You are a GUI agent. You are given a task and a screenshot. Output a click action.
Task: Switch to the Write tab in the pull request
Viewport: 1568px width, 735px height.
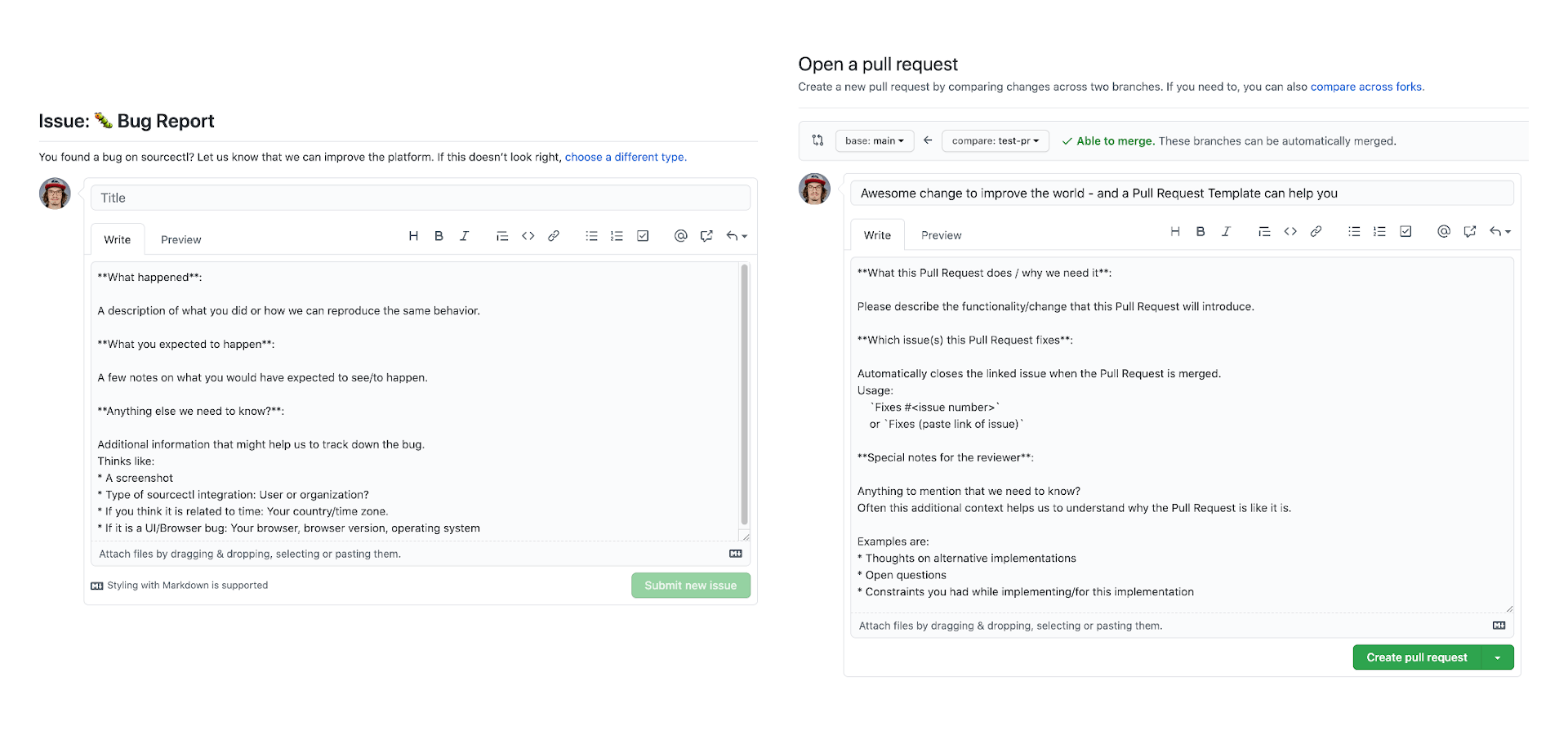coord(877,234)
